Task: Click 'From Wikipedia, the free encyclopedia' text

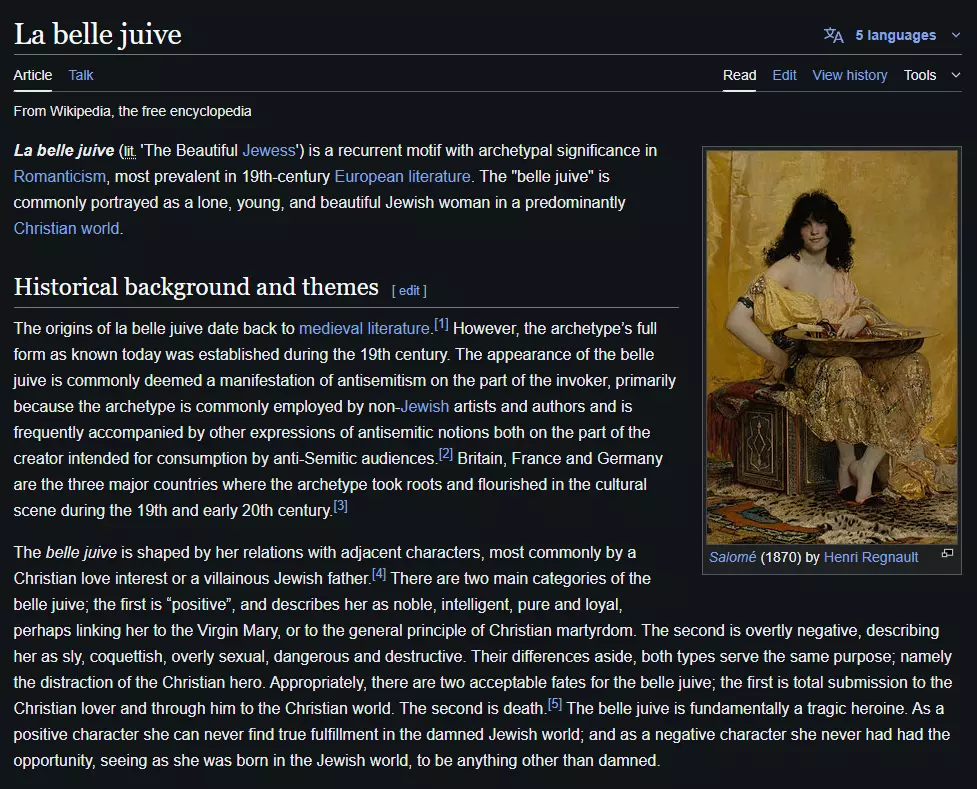Action: (132, 112)
